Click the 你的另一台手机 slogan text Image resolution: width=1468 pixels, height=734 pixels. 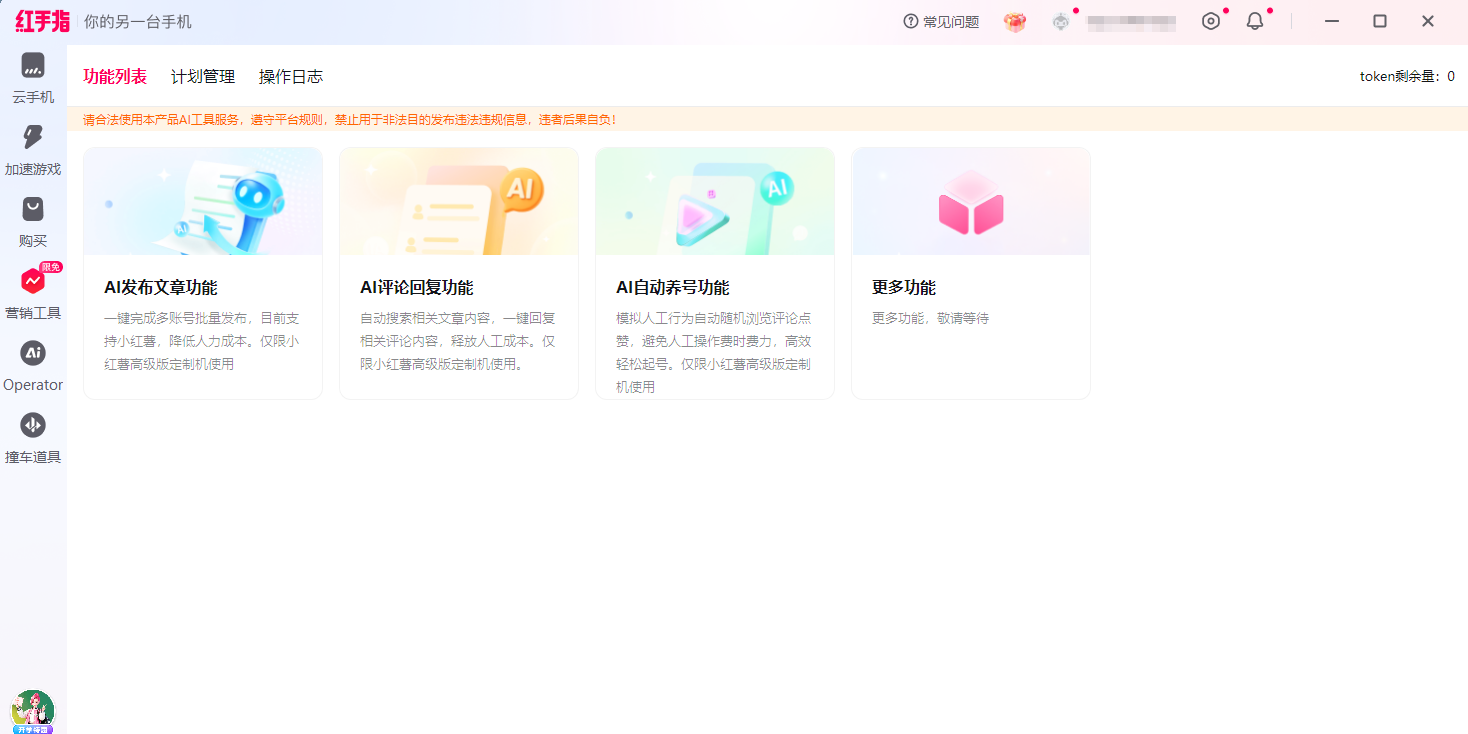pos(138,21)
